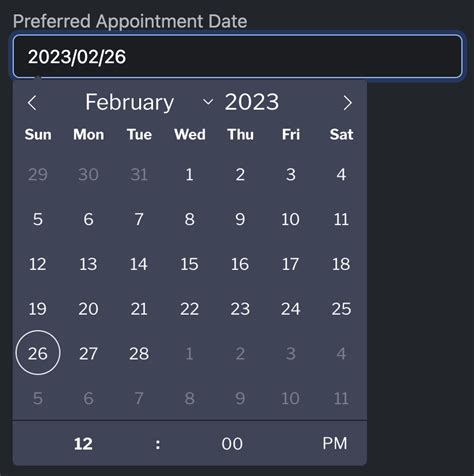The height and width of the screenshot is (476, 474).
Task: Select Monday February 20
Action: (88, 309)
